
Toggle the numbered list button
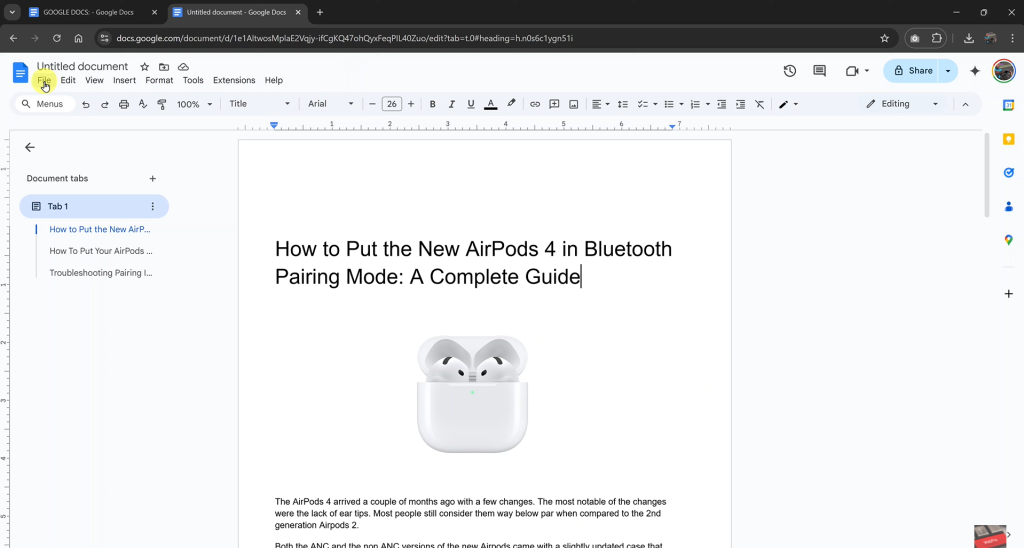coord(696,104)
